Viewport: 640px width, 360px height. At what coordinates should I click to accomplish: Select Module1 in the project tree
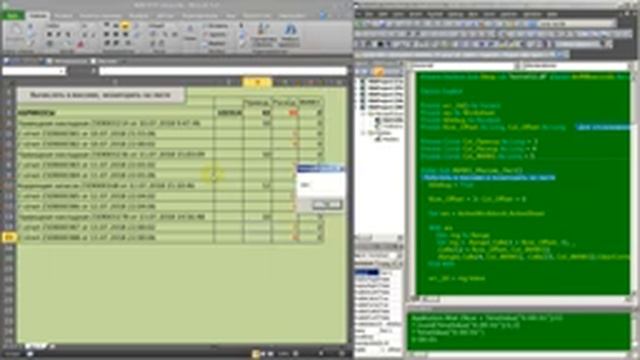(x=387, y=139)
